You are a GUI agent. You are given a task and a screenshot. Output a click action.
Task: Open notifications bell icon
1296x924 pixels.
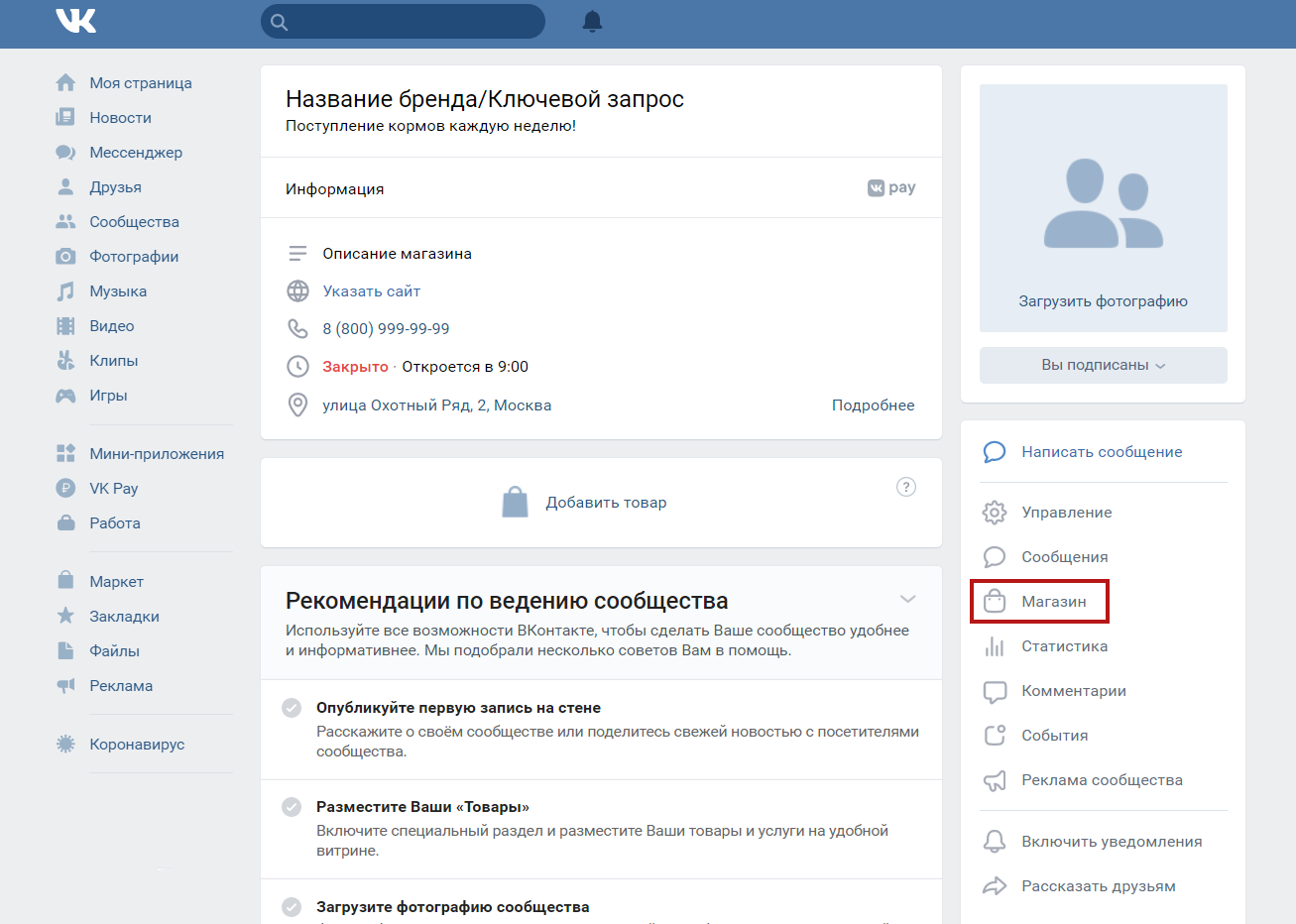(592, 22)
